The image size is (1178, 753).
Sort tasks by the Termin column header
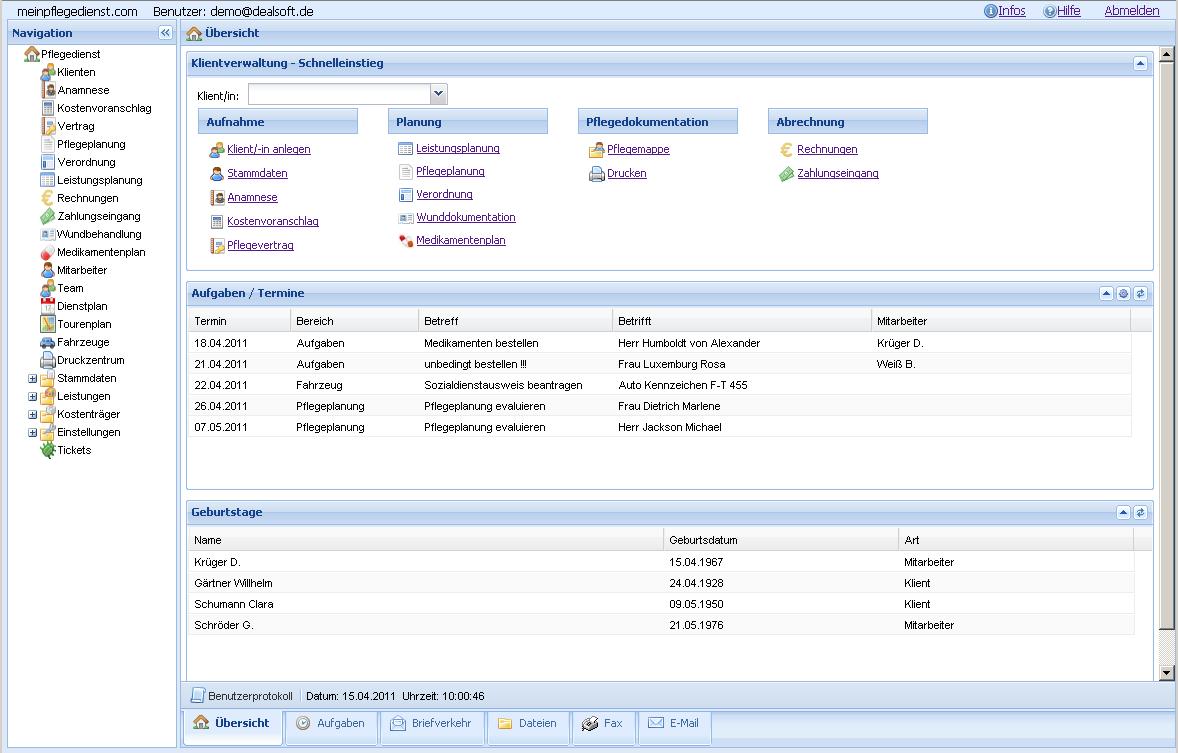(239, 321)
